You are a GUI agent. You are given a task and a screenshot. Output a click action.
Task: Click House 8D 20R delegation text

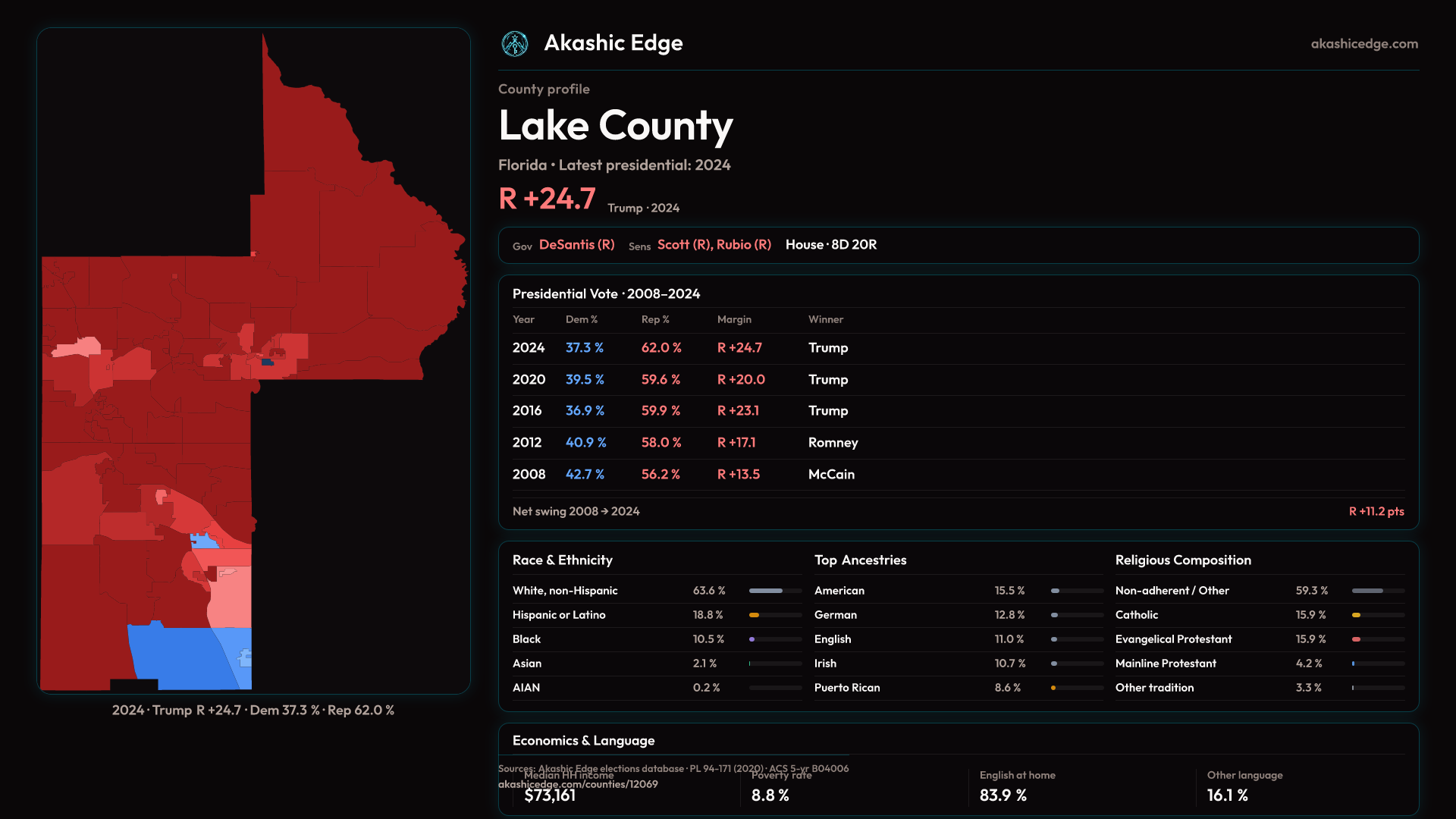point(830,245)
